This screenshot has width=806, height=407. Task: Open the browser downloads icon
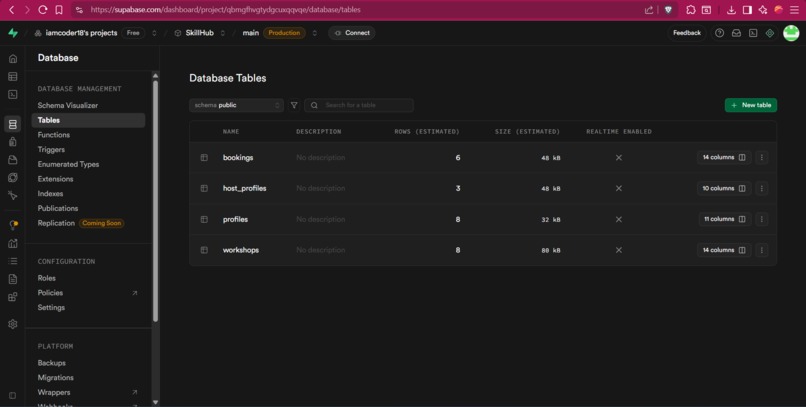[731, 10]
